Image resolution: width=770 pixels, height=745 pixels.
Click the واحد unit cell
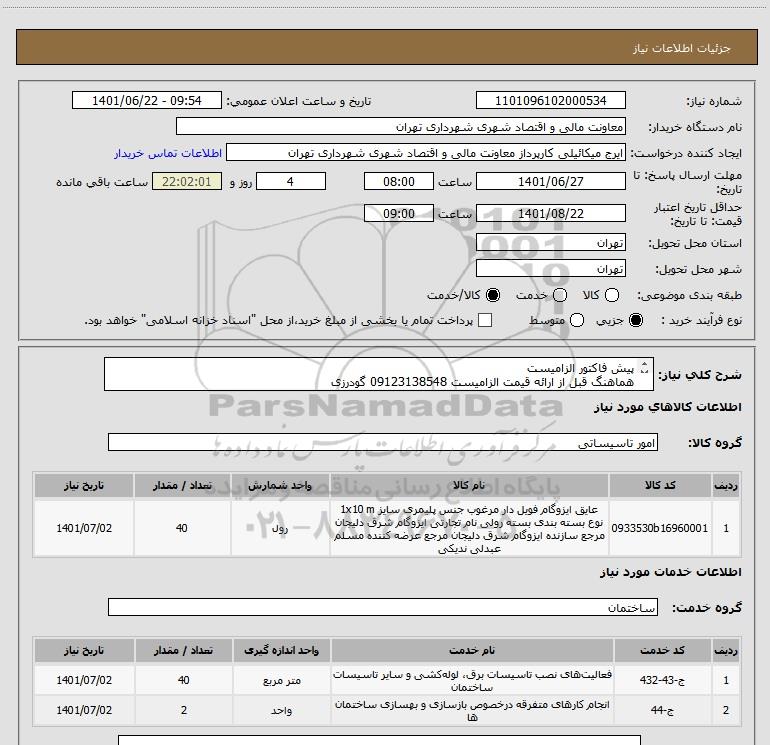click(281, 711)
